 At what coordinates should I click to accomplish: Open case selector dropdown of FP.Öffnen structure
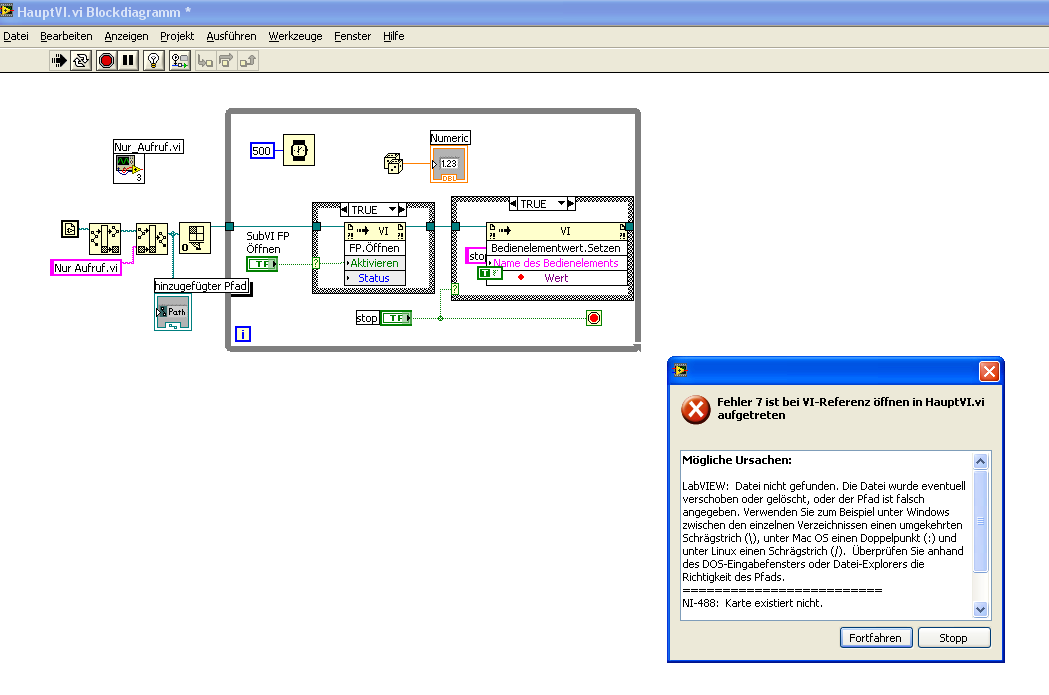(x=393, y=210)
